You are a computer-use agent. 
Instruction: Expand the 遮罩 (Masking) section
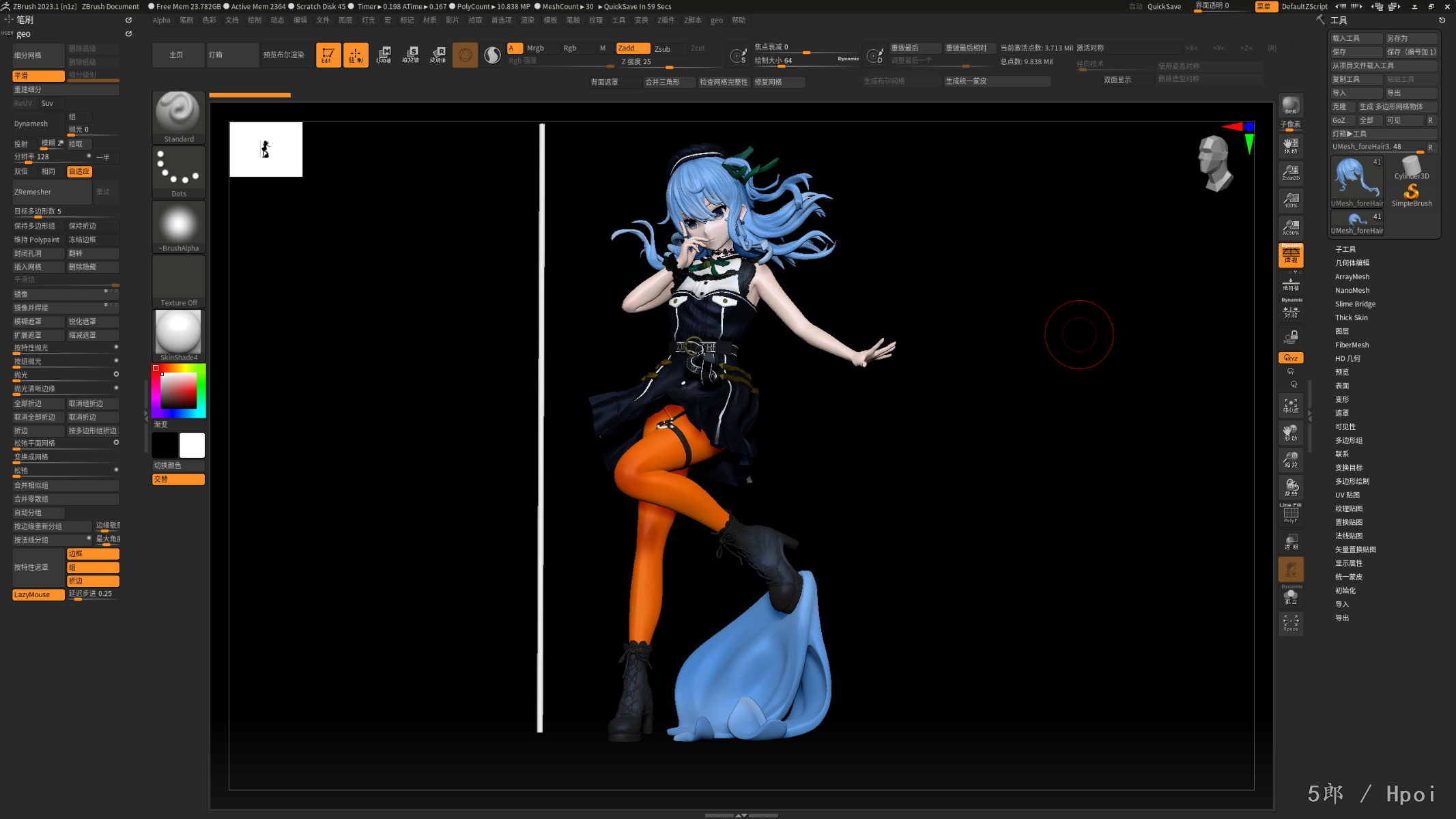[x=1342, y=413]
